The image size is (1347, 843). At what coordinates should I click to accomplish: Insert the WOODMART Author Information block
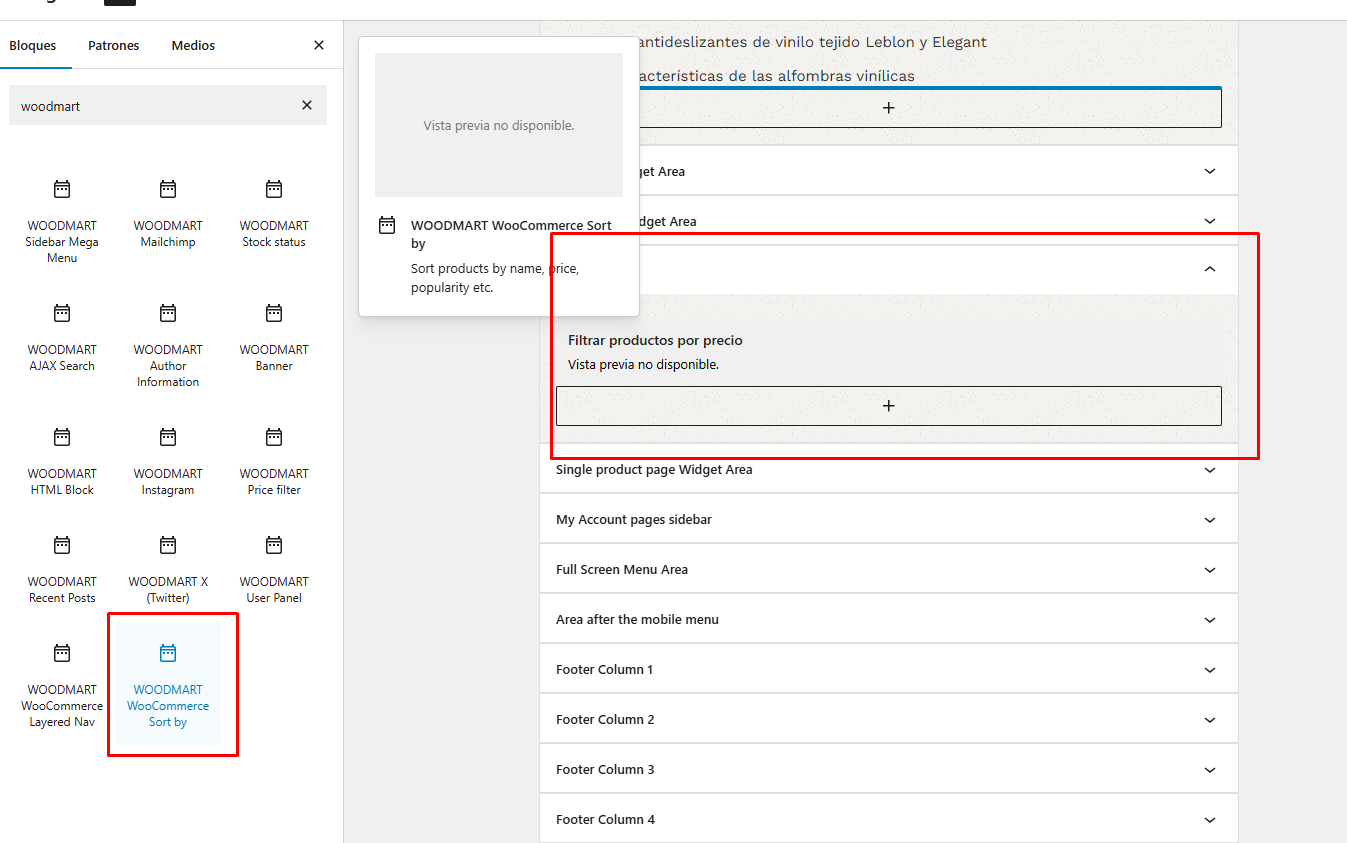168,344
